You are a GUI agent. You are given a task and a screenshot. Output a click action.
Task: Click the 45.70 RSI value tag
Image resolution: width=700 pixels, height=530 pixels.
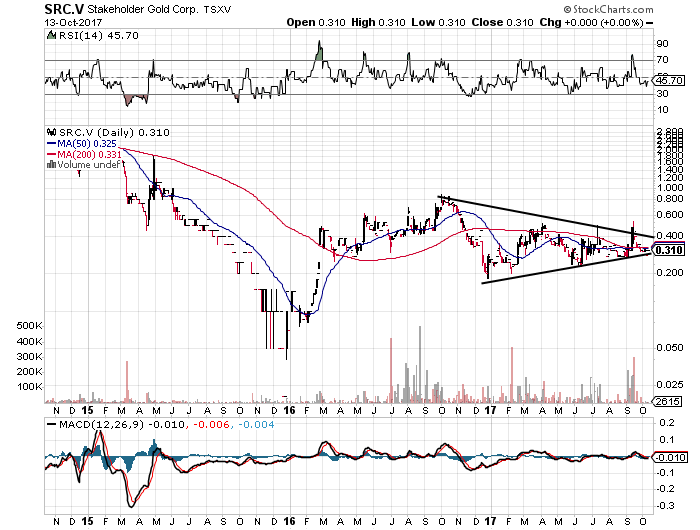click(668, 81)
